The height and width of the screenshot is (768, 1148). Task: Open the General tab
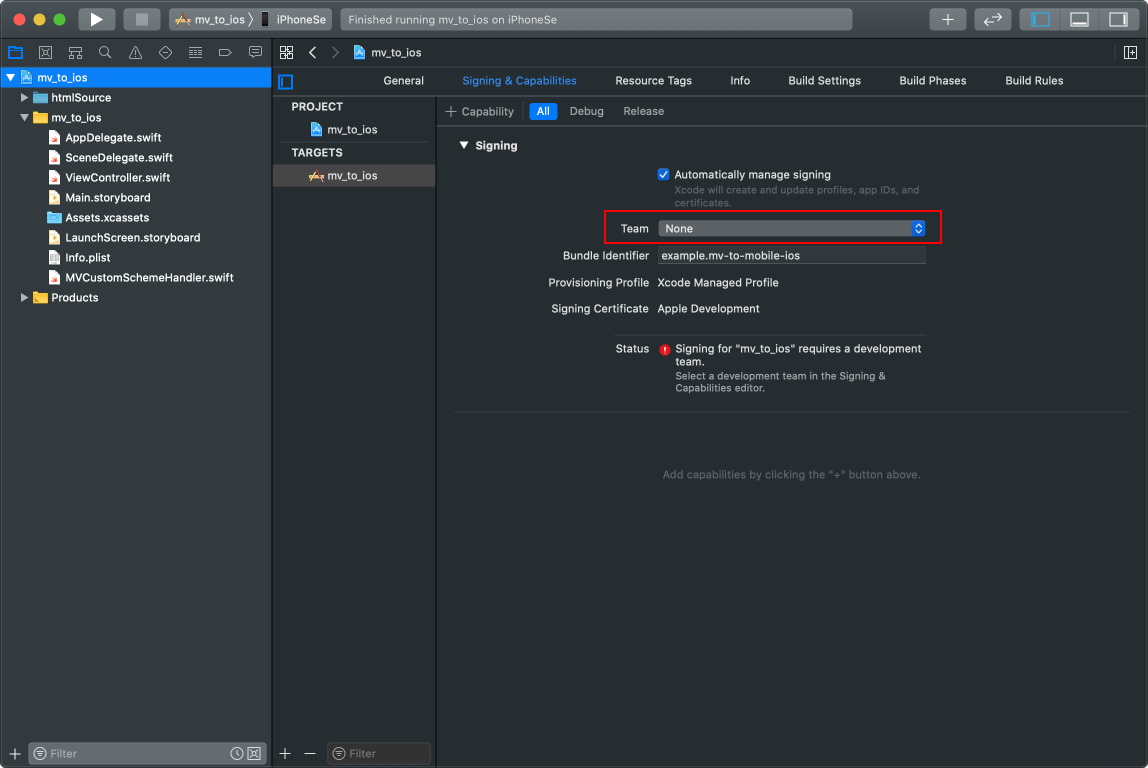[403, 81]
